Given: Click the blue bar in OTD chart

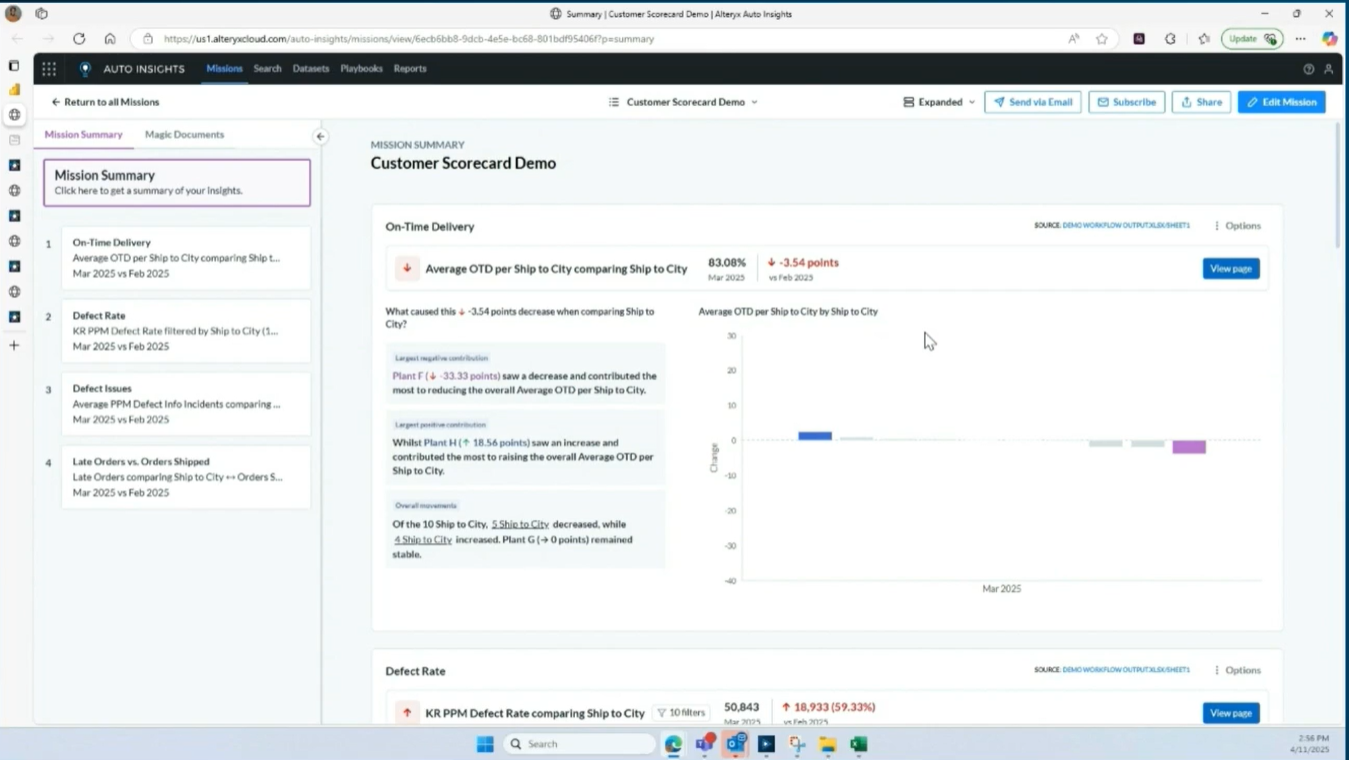Looking at the screenshot, I should [x=815, y=436].
